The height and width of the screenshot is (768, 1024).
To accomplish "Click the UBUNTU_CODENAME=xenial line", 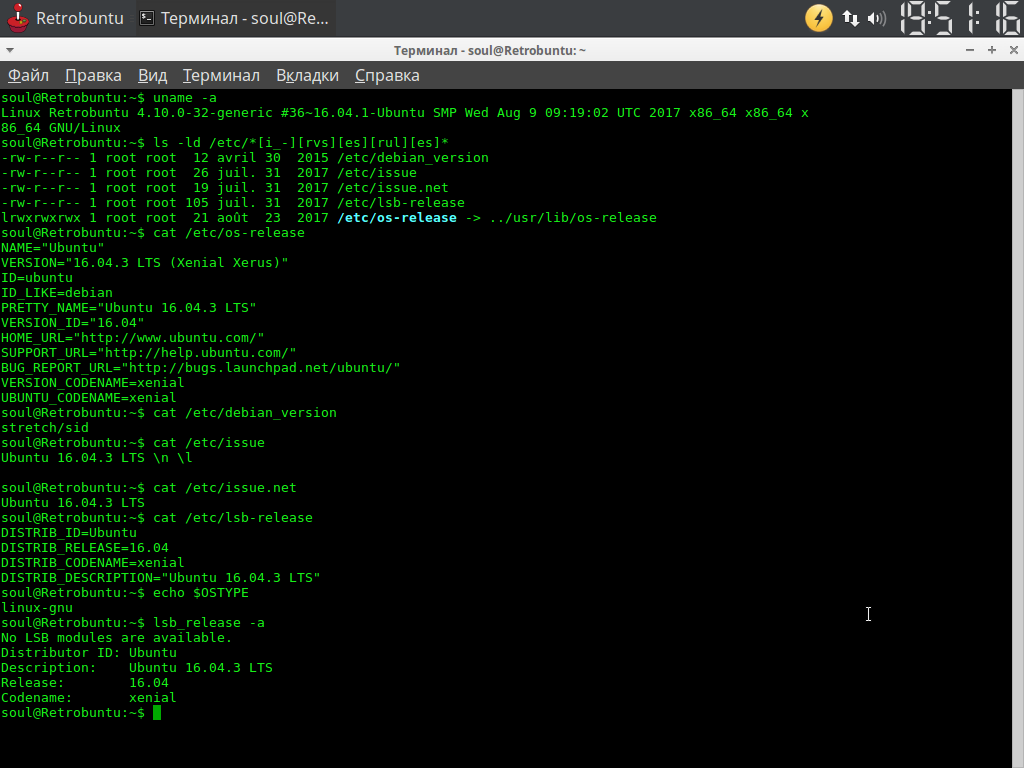I will click(x=89, y=398).
